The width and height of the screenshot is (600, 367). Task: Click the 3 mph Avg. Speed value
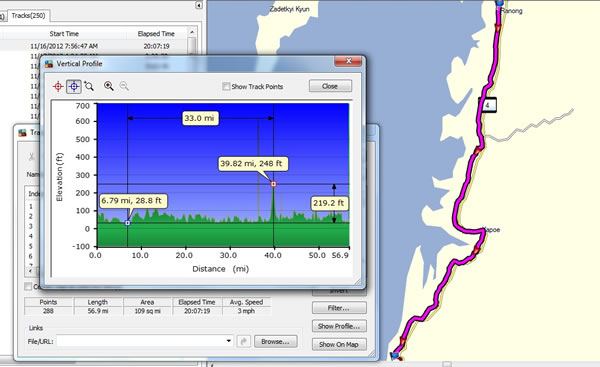246,311
